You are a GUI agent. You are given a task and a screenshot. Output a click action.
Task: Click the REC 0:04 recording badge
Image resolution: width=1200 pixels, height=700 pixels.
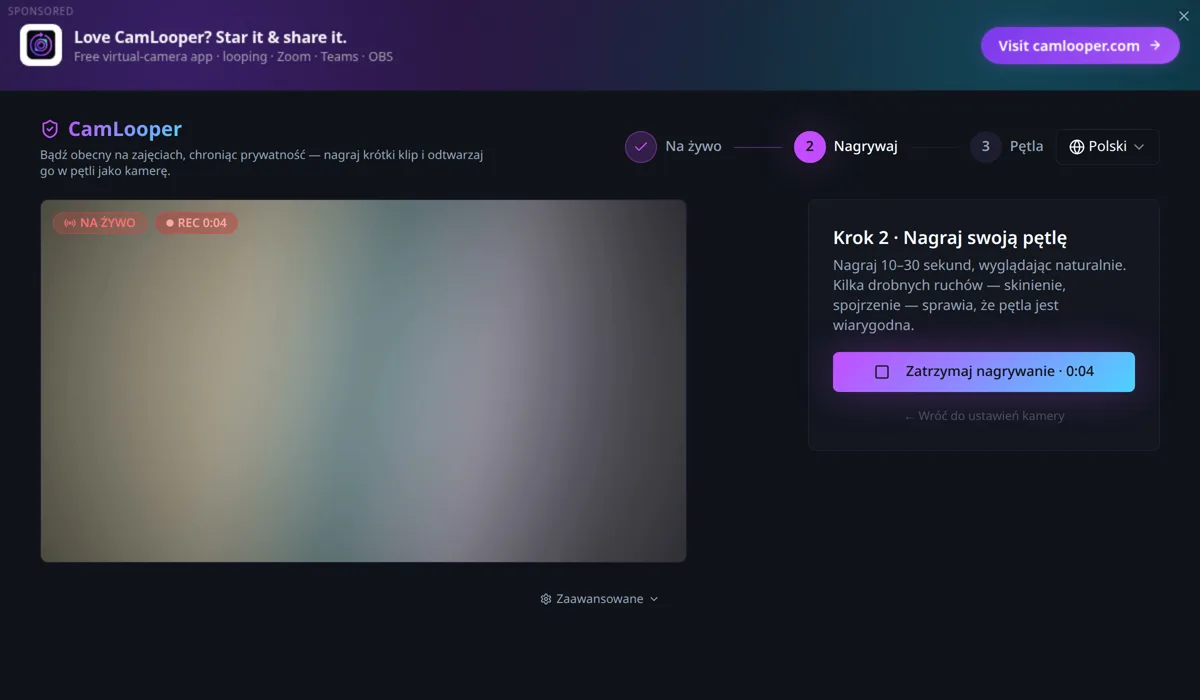click(x=196, y=223)
